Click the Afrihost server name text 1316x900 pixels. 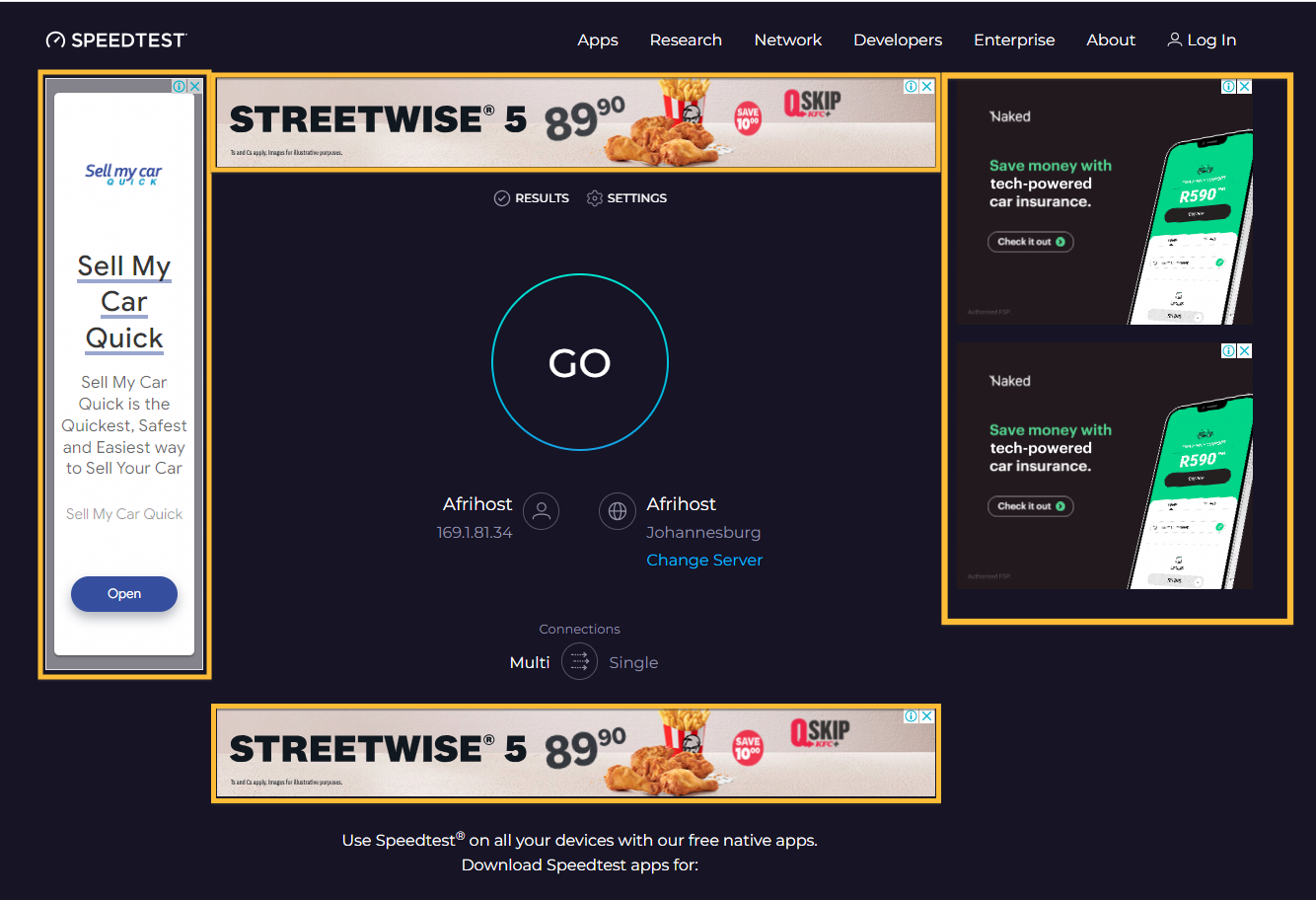(681, 503)
